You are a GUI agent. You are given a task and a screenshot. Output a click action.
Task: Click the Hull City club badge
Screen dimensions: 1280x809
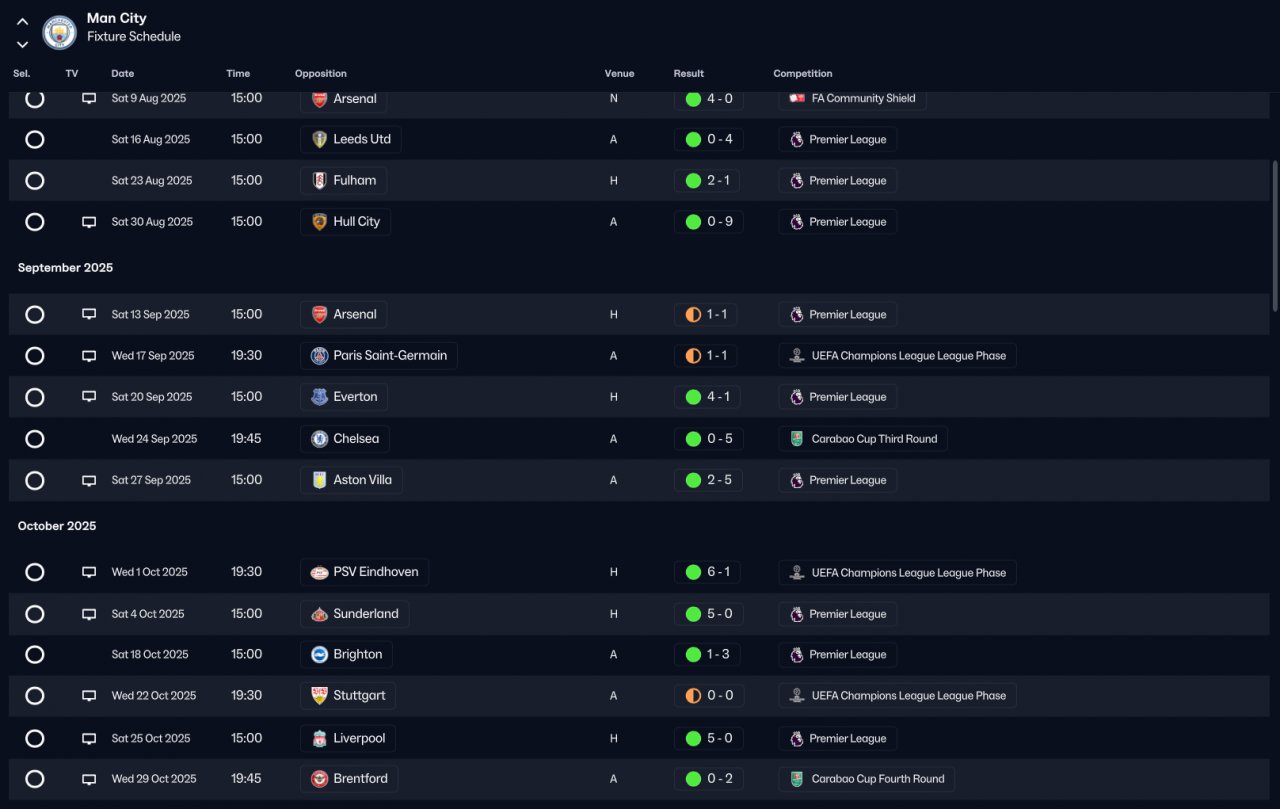319,222
